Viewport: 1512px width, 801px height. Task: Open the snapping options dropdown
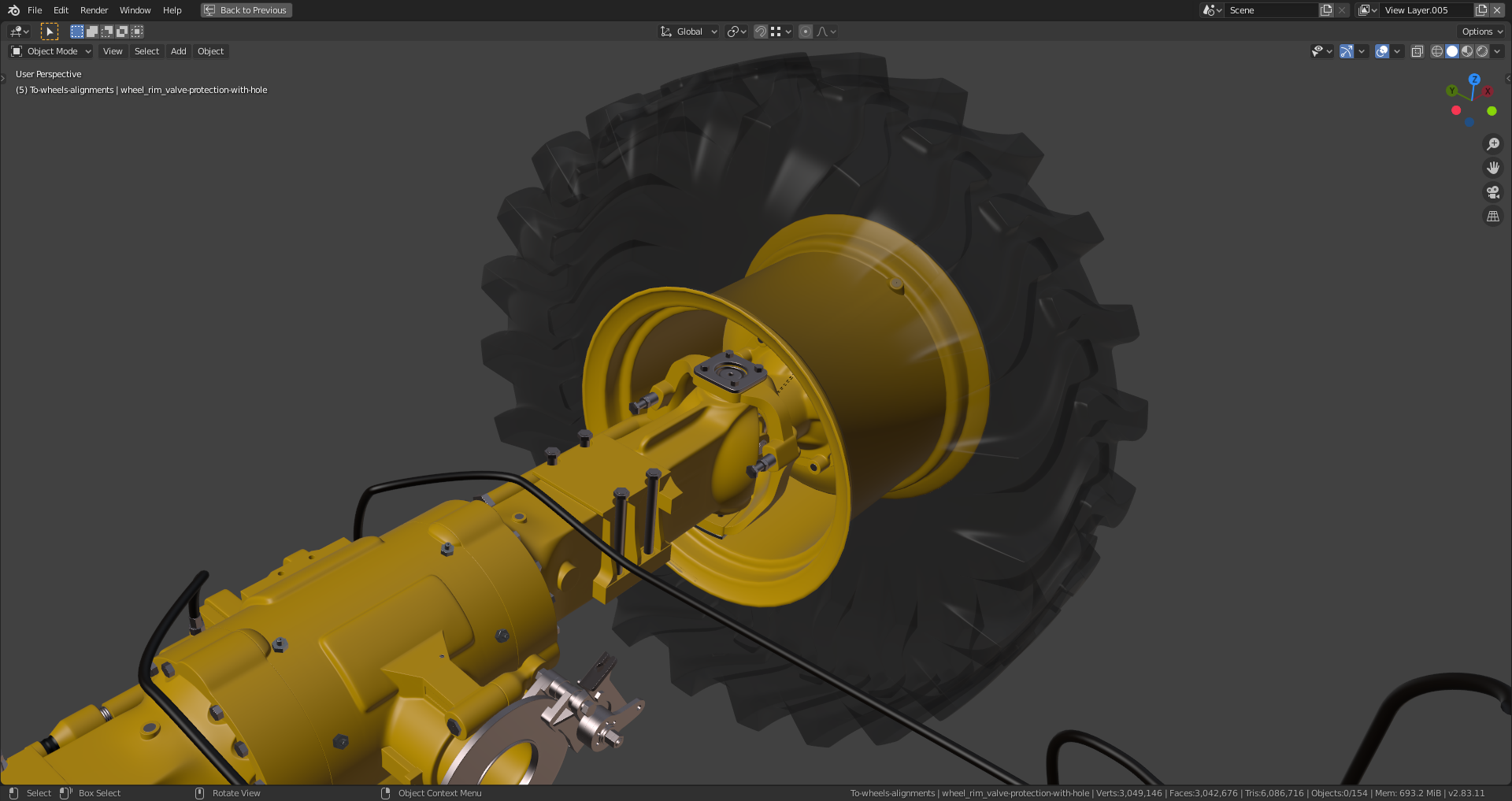tap(781, 32)
